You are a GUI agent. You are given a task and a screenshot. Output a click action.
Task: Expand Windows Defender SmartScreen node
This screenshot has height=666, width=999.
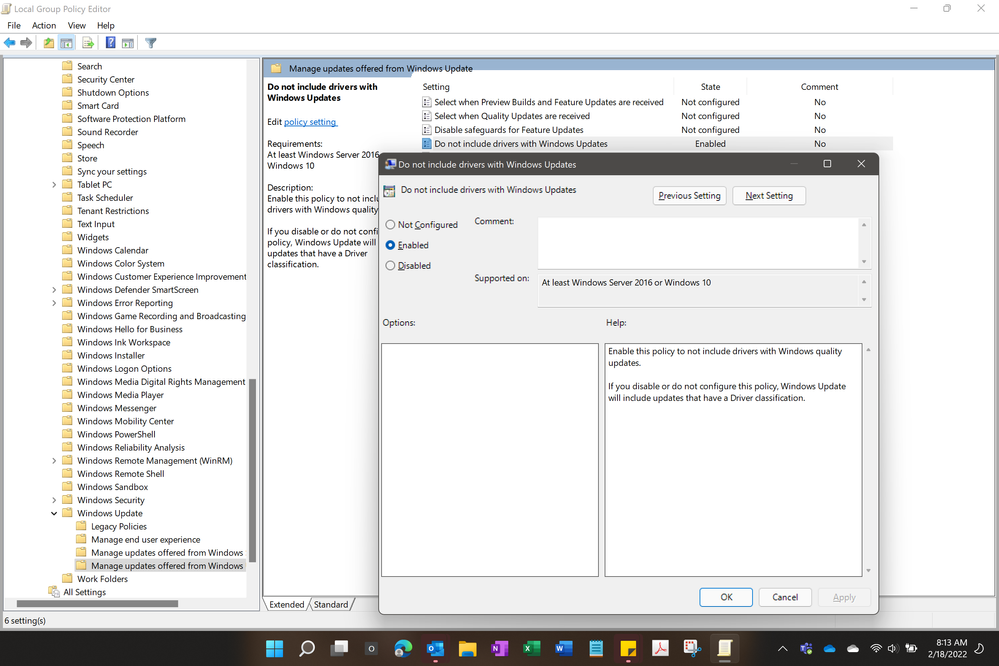click(x=54, y=290)
